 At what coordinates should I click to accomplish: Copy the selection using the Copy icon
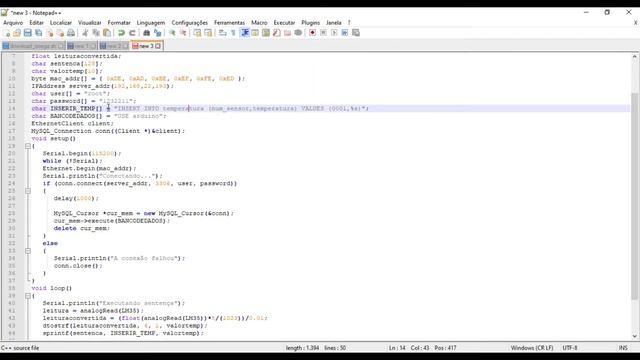coord(96,33)
